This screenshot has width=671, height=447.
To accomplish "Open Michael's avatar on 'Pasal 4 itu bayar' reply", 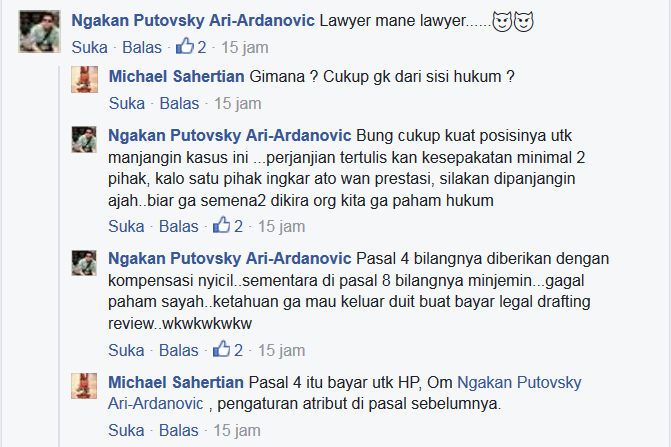I will click(x=84, y=386).
